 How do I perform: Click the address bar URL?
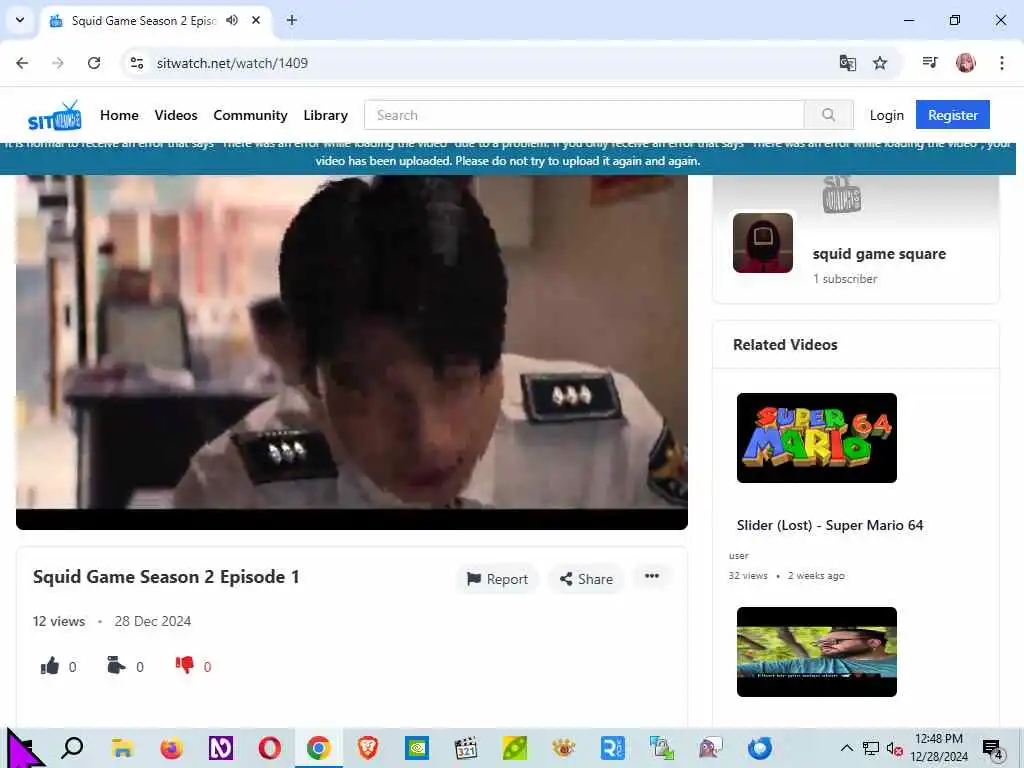[x=232, y=63]
